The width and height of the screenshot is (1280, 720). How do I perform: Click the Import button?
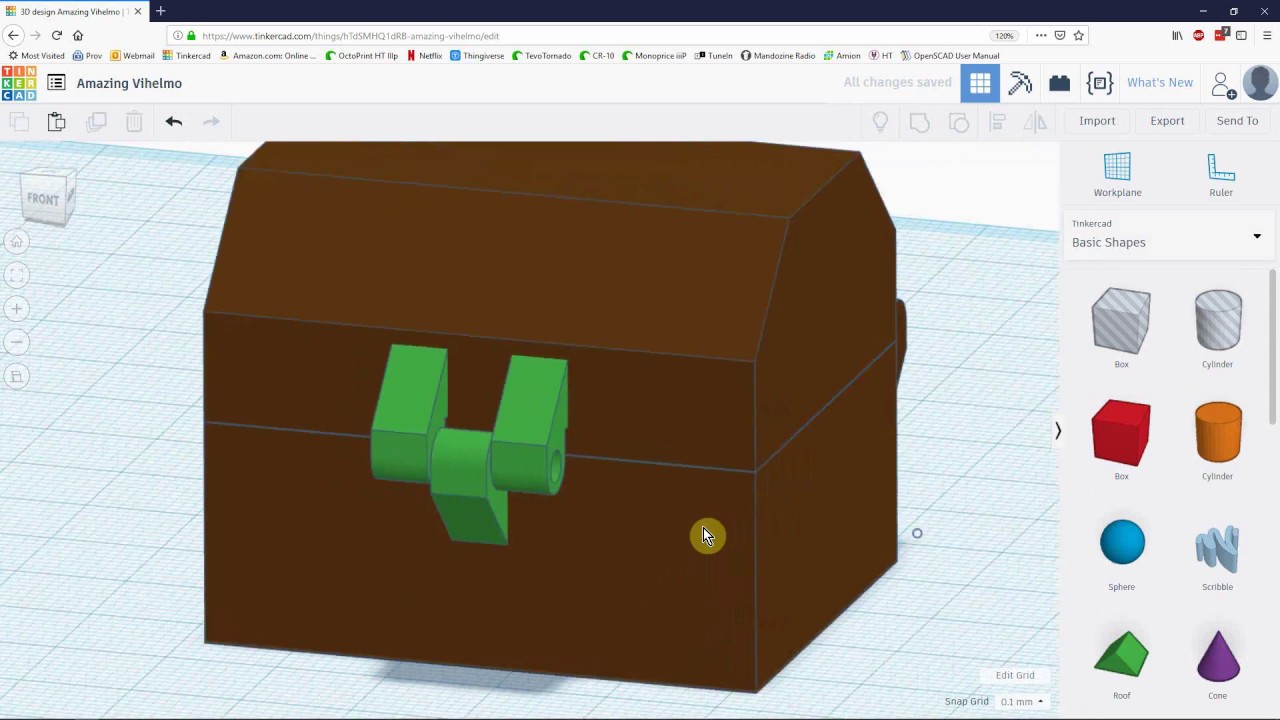point(1097,121)
